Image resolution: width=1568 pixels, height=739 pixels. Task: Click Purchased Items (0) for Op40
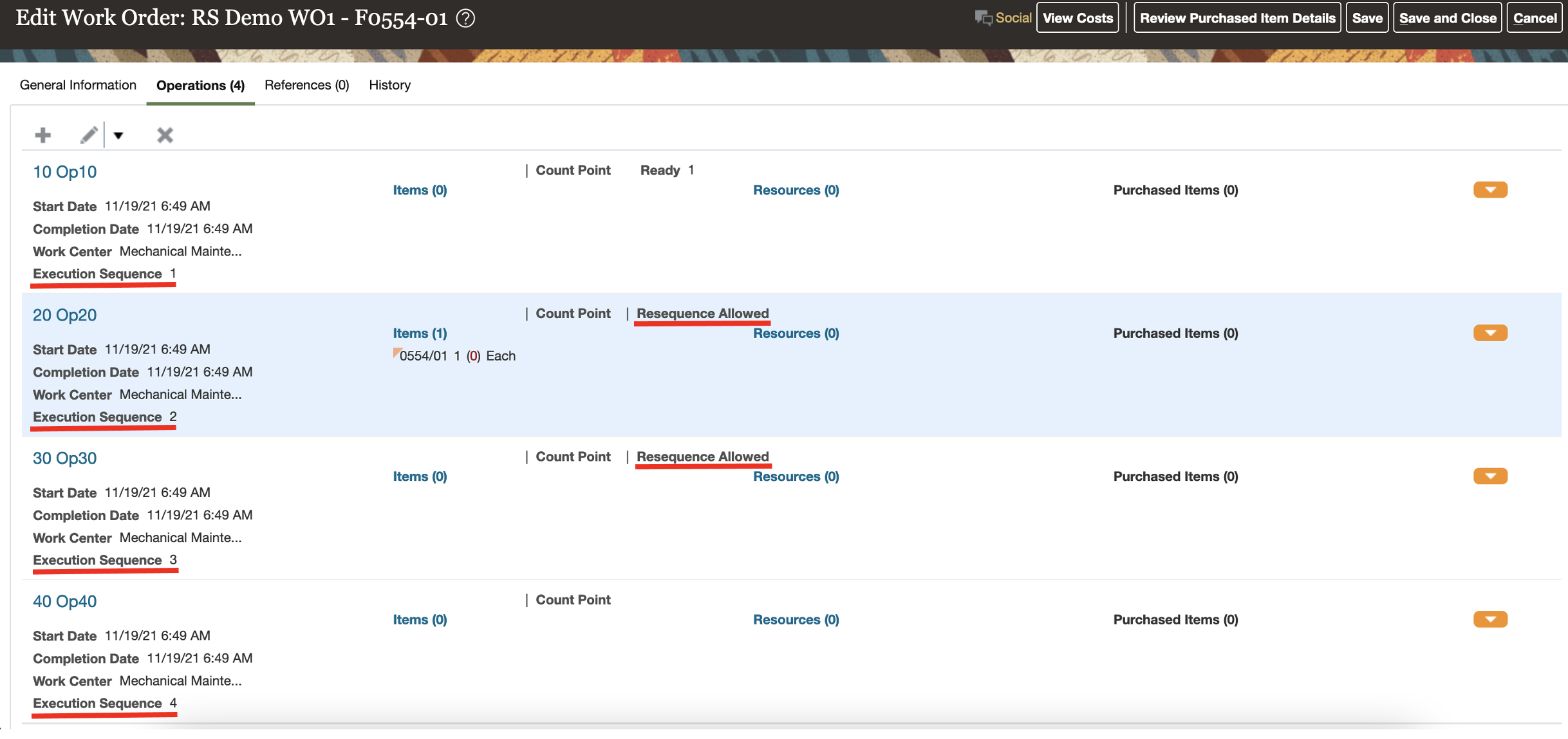point(1175,619)
